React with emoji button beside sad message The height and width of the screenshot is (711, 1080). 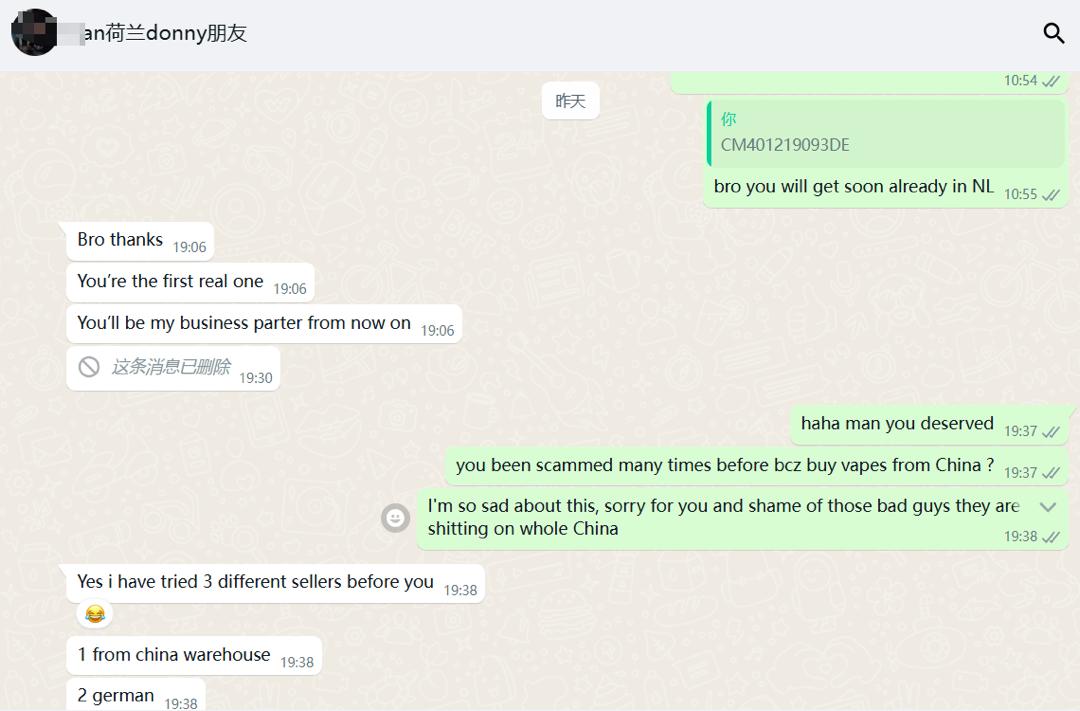(395, 517)
